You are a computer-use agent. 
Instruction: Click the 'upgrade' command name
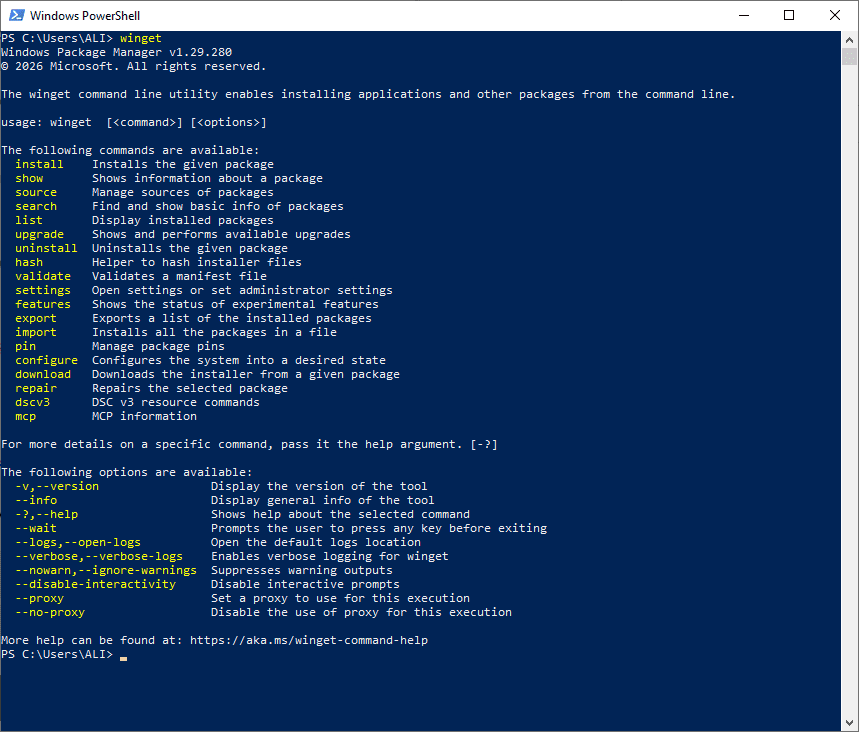pyautogui.click(x=39, y=234)
